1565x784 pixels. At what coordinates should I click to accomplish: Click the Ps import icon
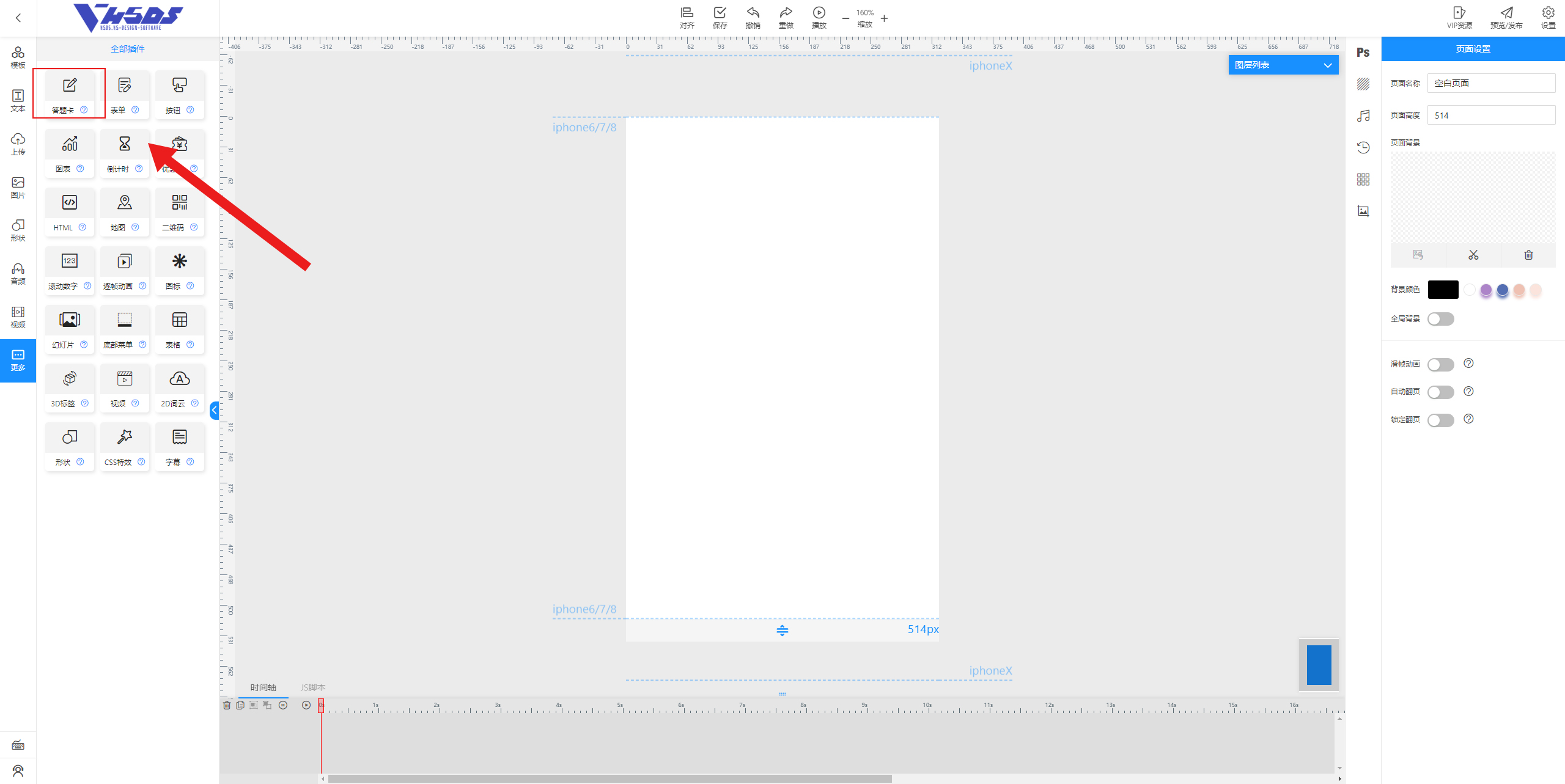[1363, 53]
